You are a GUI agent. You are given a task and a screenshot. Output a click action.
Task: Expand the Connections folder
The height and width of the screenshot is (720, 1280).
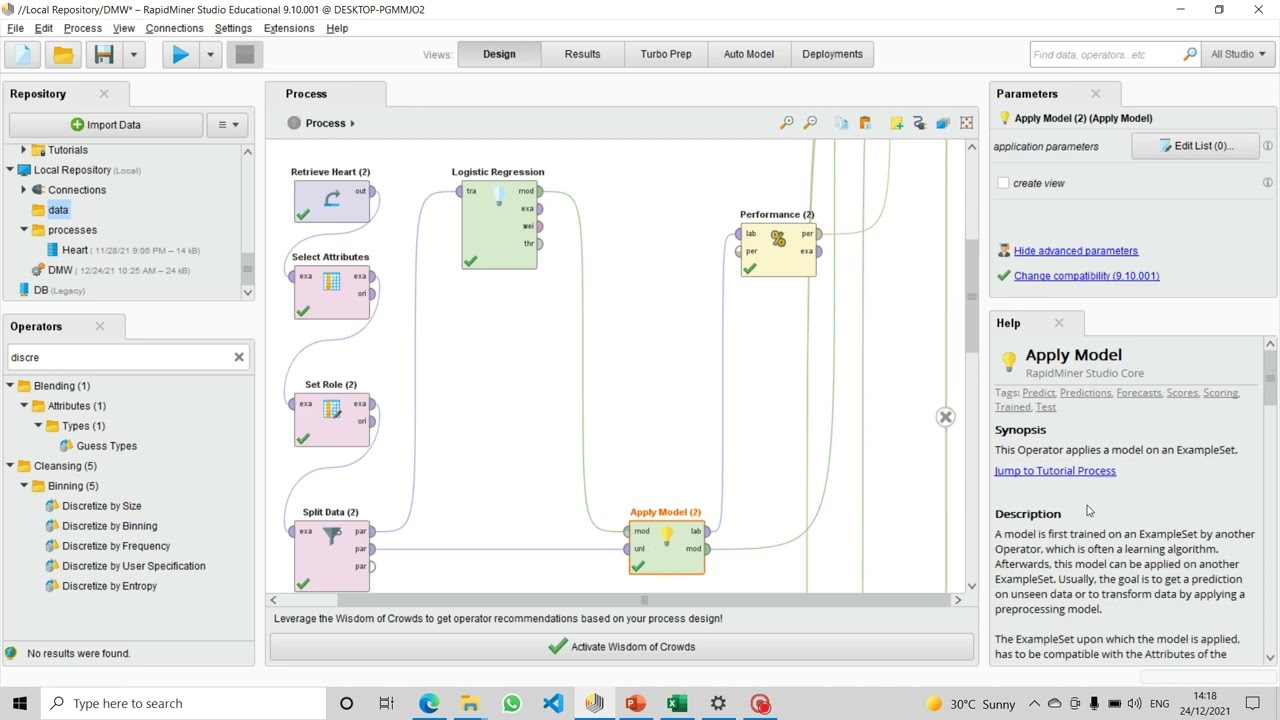click(x=23, y=190)
